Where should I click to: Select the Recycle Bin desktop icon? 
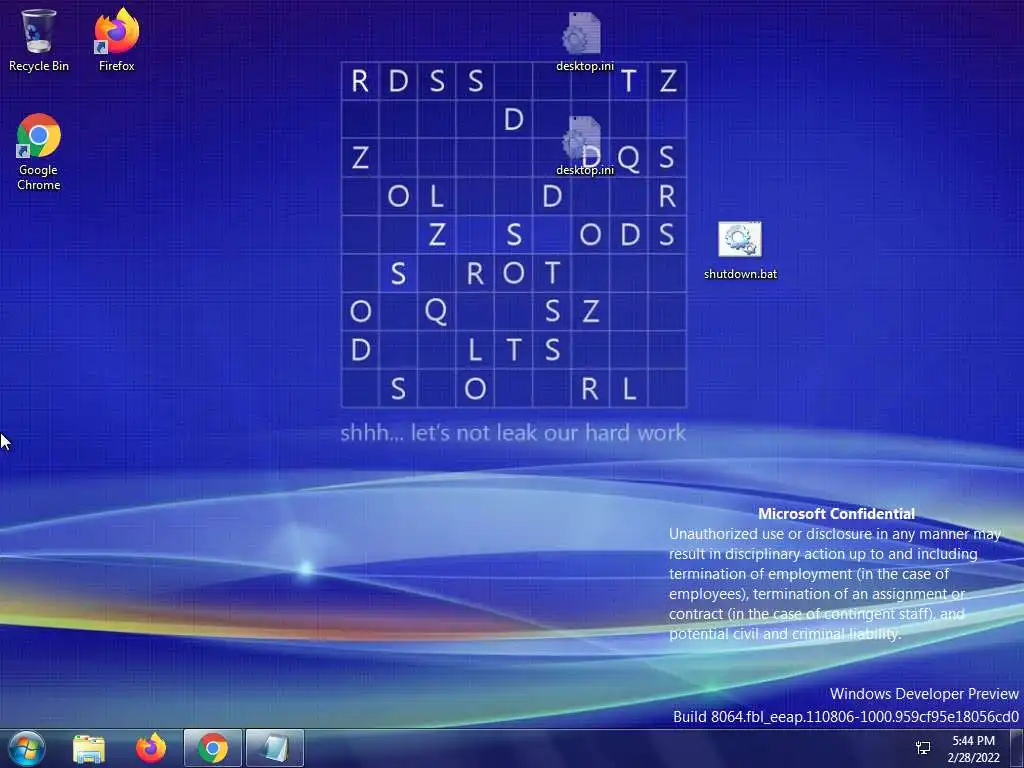coord(38,39)
